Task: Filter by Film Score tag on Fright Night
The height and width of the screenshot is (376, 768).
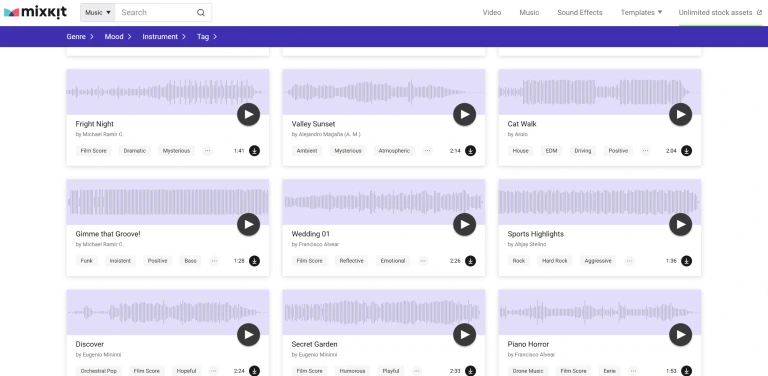Action: (x=93, y=151)
